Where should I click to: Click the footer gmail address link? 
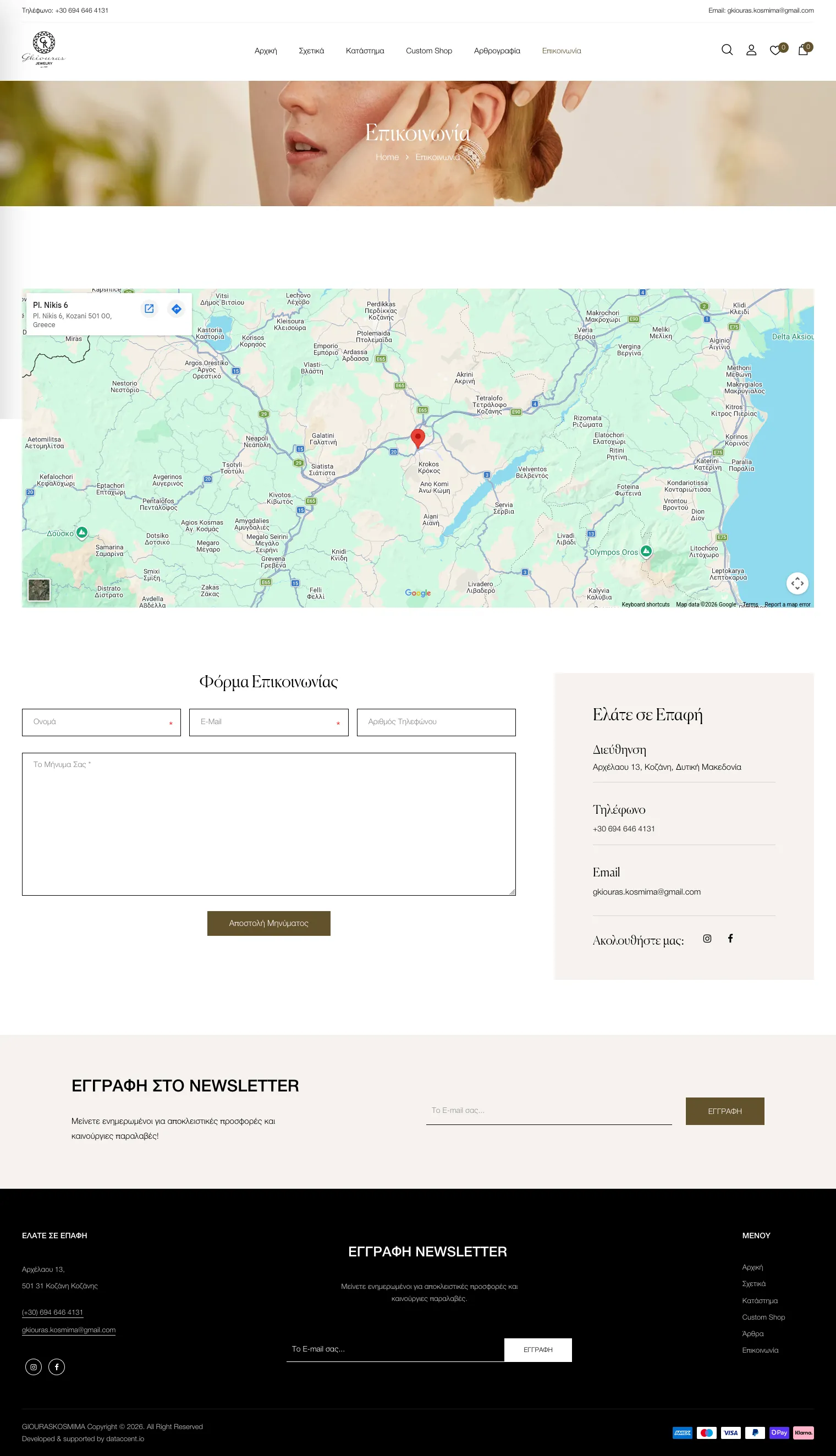coord(69,1330)
